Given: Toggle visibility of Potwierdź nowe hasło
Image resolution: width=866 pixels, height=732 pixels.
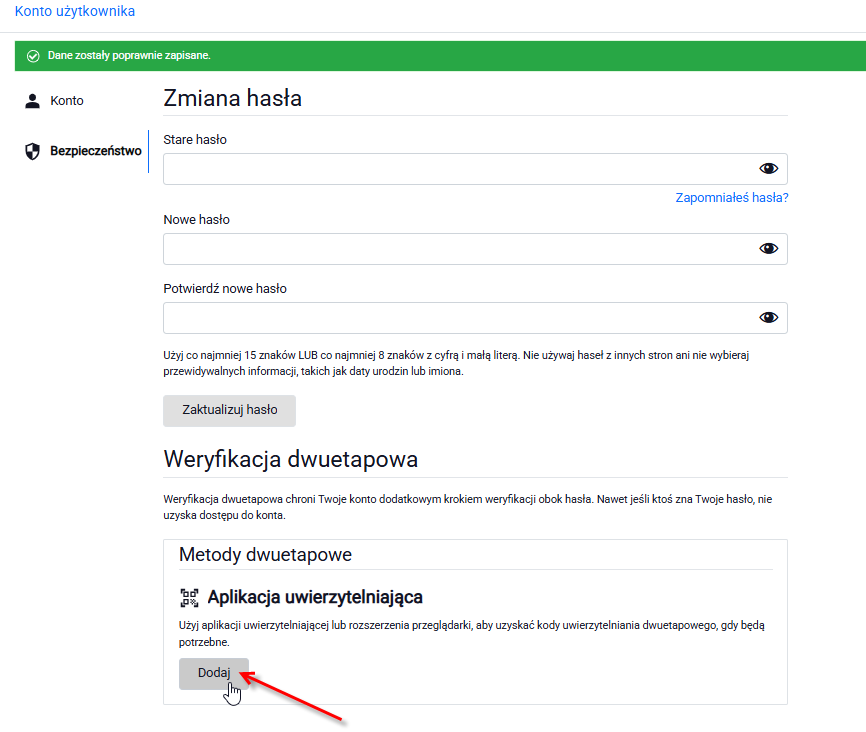Looking at the screenshot, I should (768, 317).
